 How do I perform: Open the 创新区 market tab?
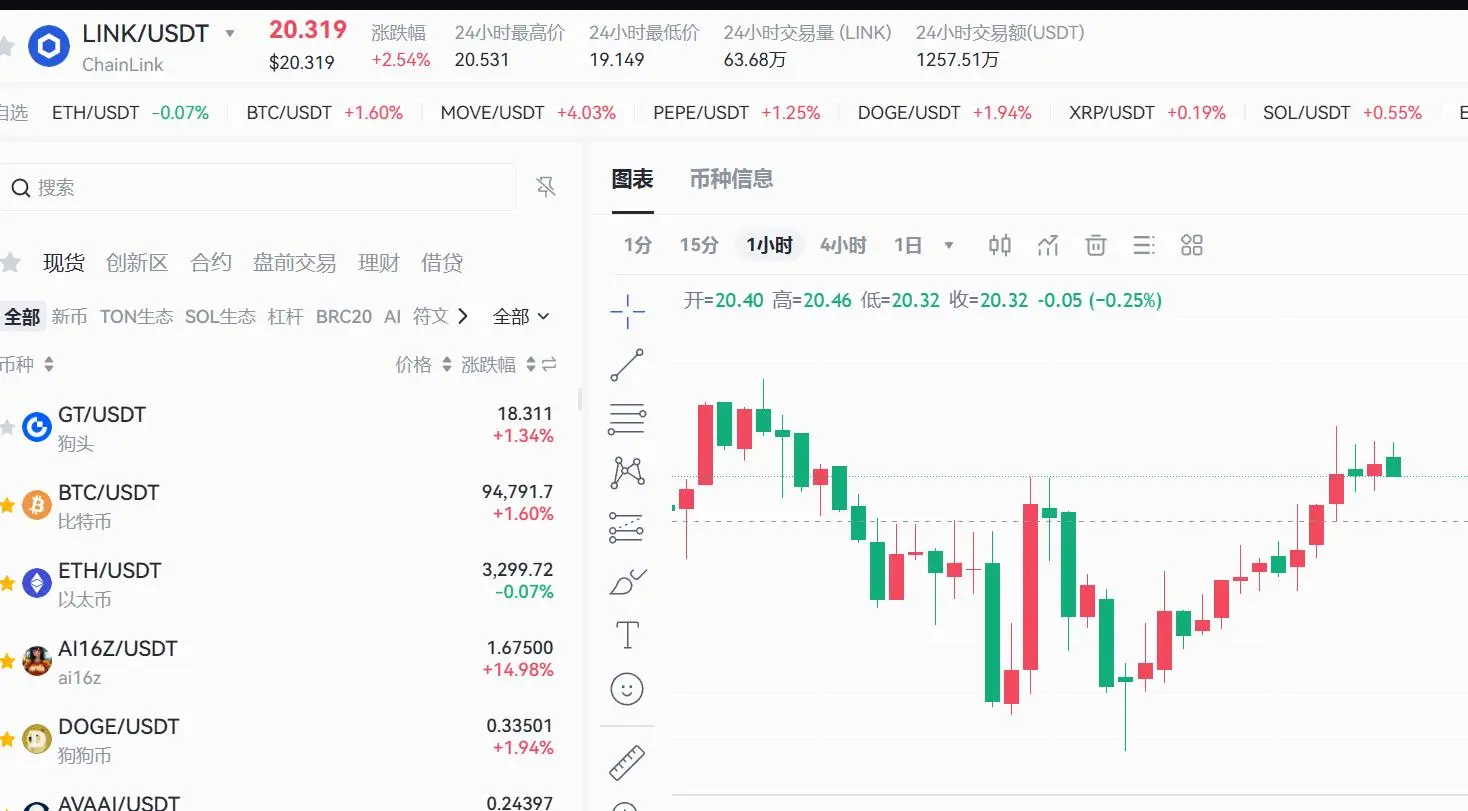pos(137,263)
